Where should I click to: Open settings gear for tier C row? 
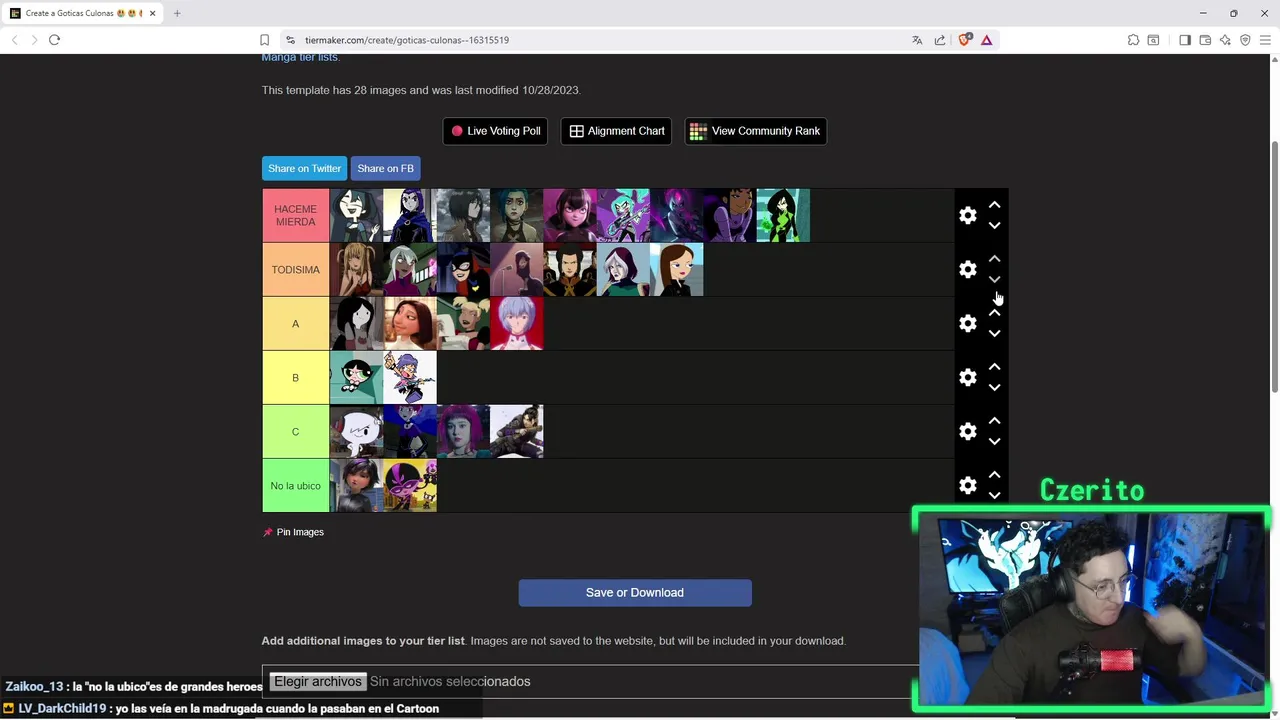[967, 431]
